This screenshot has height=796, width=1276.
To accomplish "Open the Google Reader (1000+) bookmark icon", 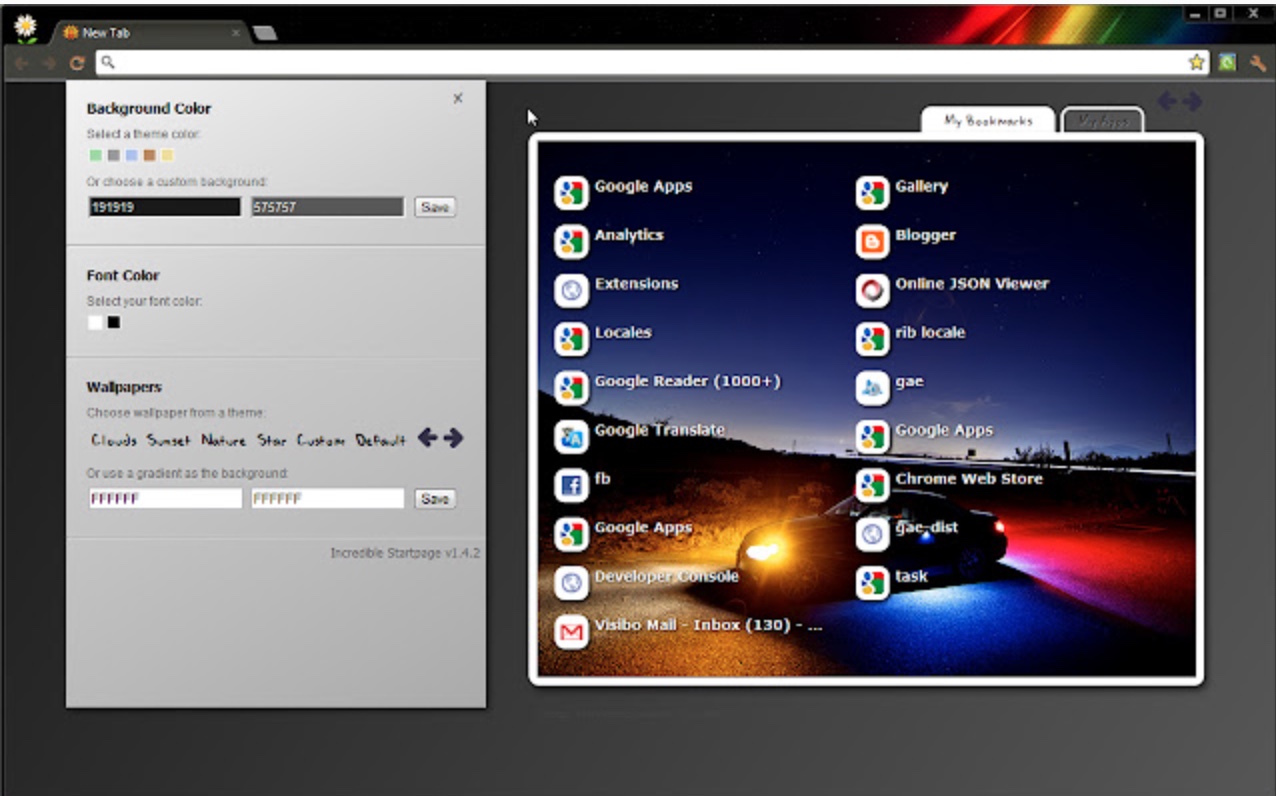I will (x=571, y=388).
